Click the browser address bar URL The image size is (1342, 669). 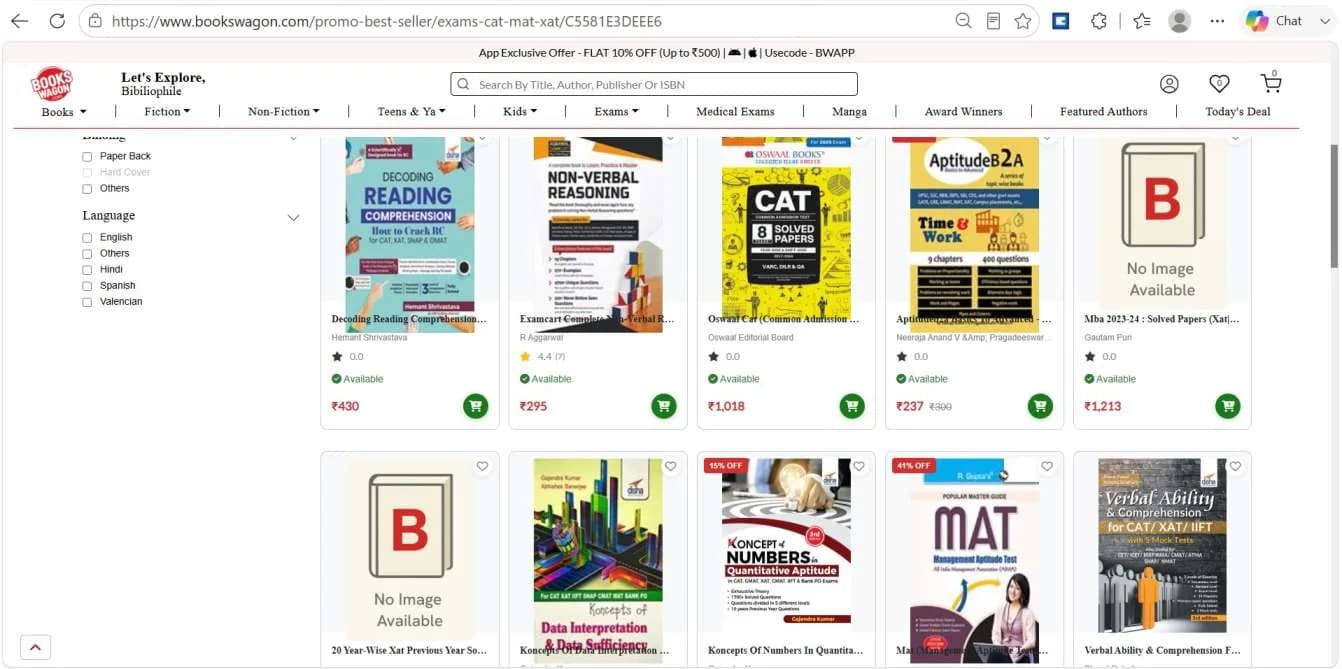[x=387, y=21]
